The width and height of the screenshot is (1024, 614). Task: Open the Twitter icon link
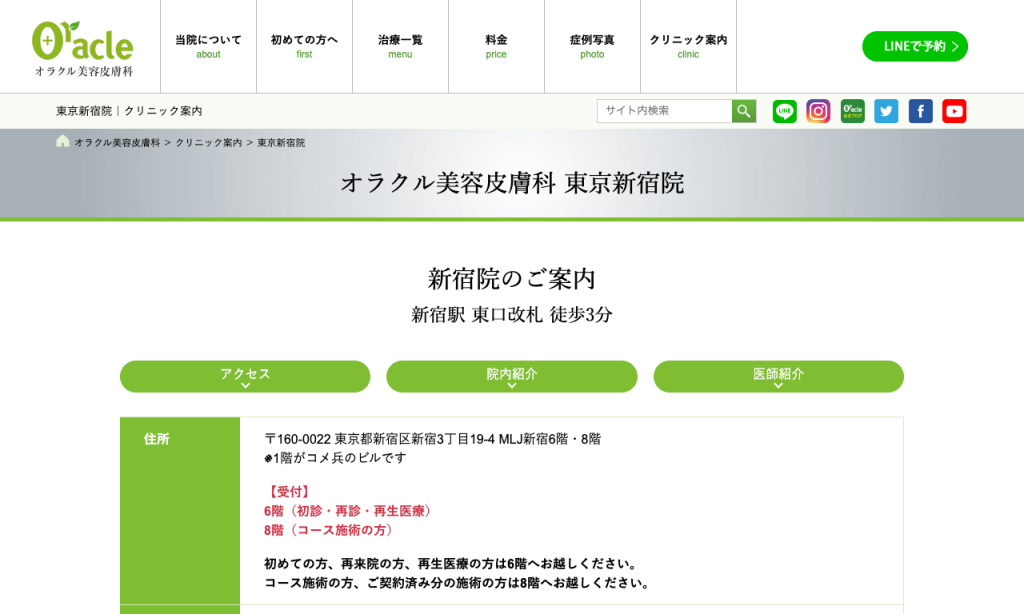886,111
